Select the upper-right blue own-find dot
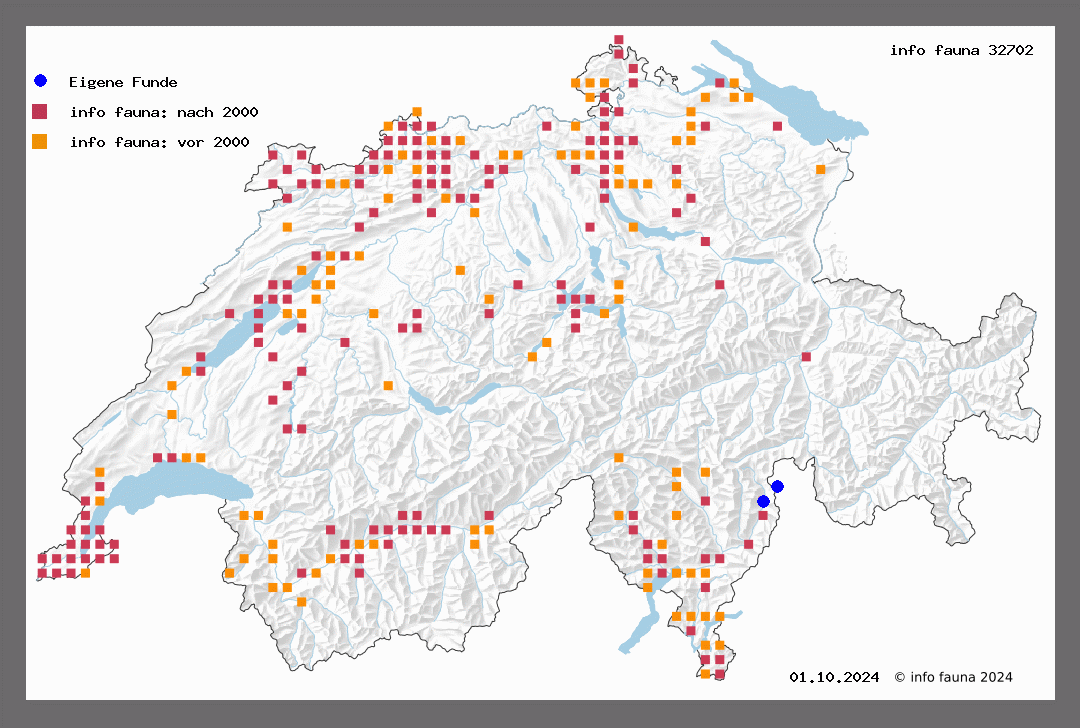The height and width of the screenshot is (728, 1080). (x=777, y=486)
